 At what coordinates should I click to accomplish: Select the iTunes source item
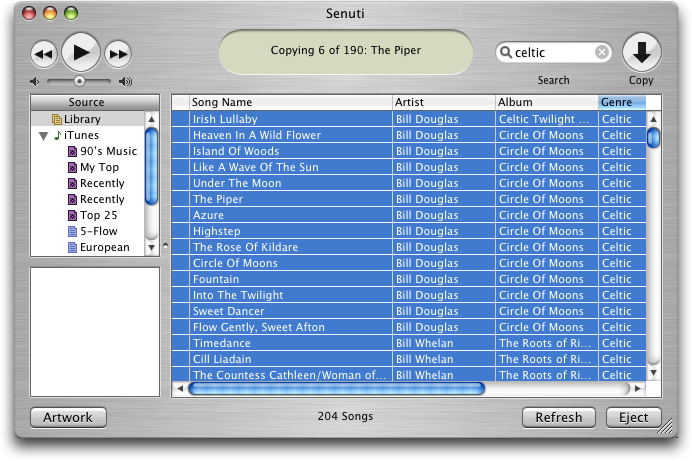(x=81, y=135)
